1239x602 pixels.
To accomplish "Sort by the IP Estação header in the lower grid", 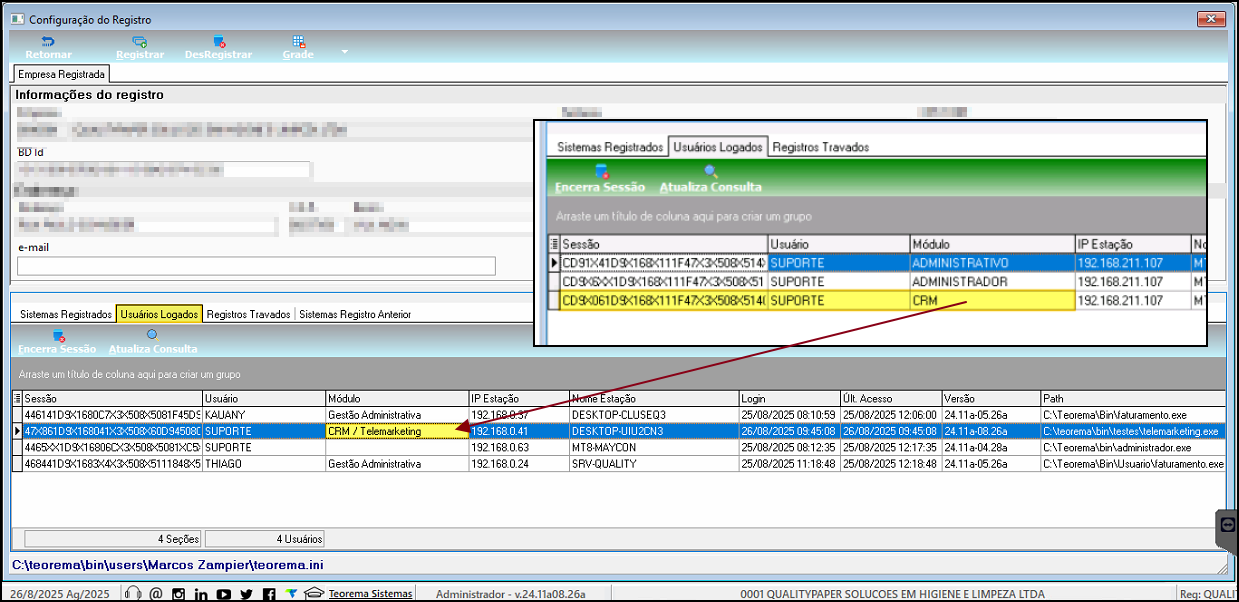I will click(x=519, y=399).
